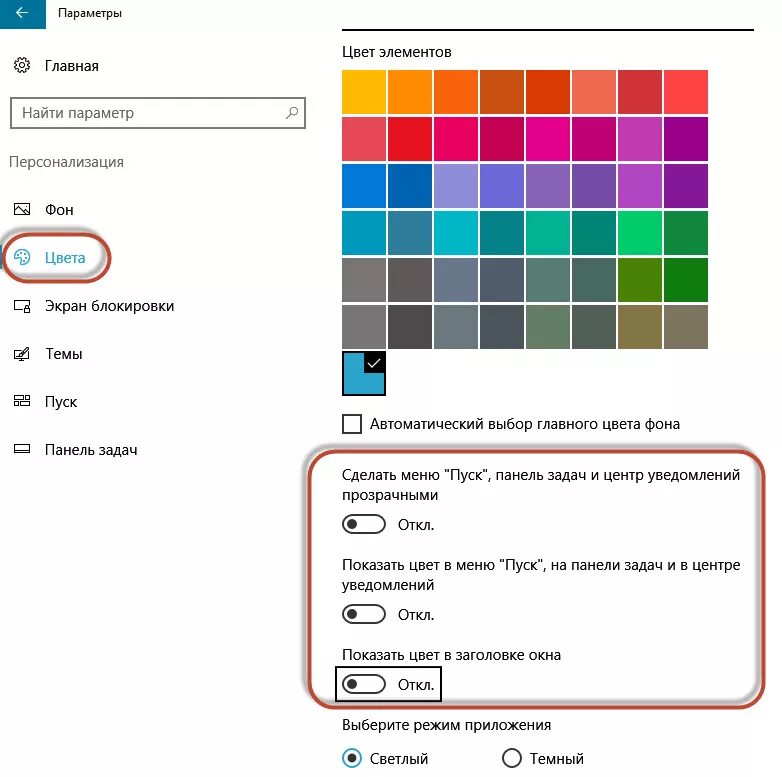
Task: Select the Светлый app mode
Action: [x=352, y=759]
